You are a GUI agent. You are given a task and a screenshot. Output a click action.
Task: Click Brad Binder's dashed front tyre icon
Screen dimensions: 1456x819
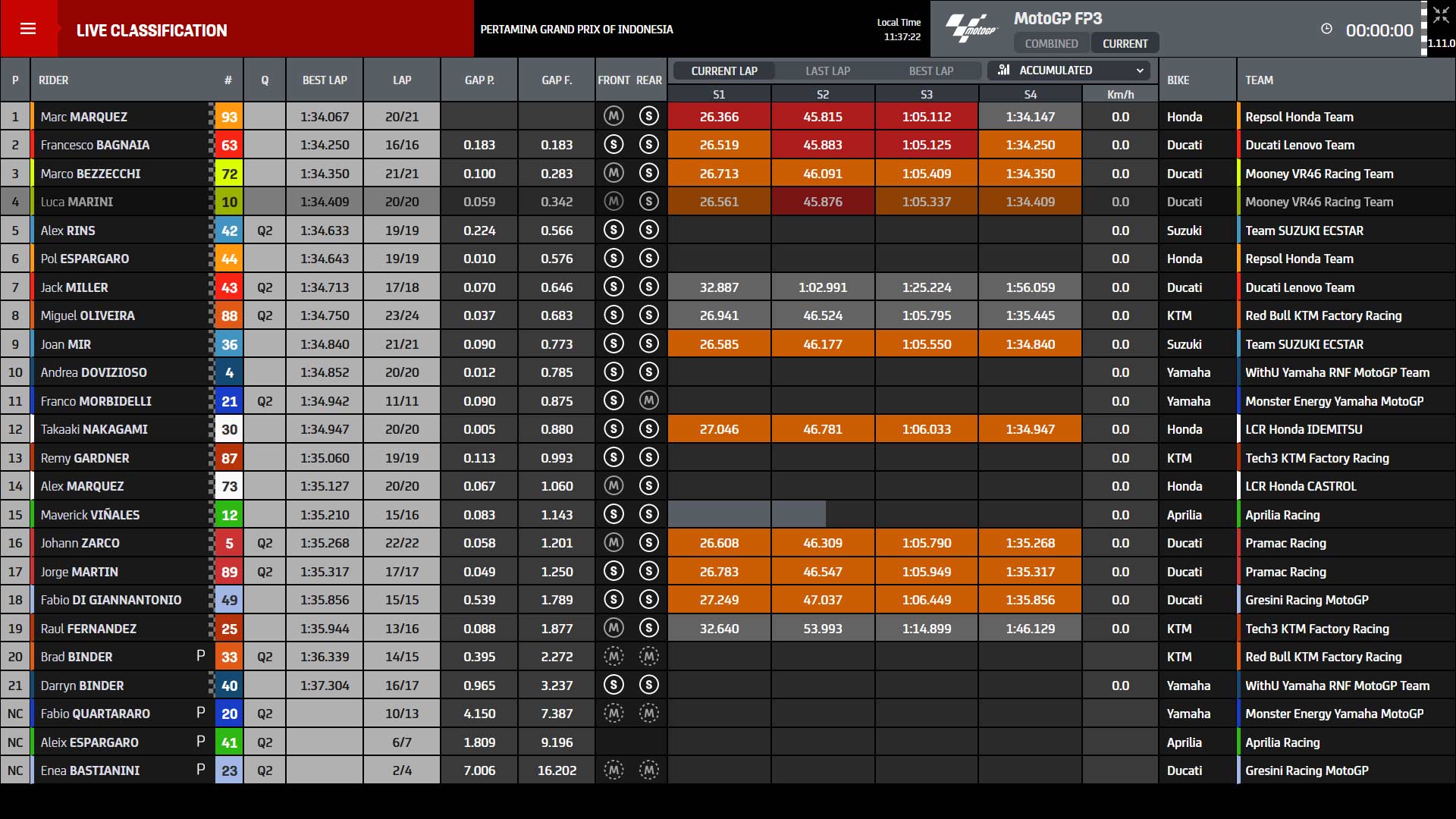[613, 656]
